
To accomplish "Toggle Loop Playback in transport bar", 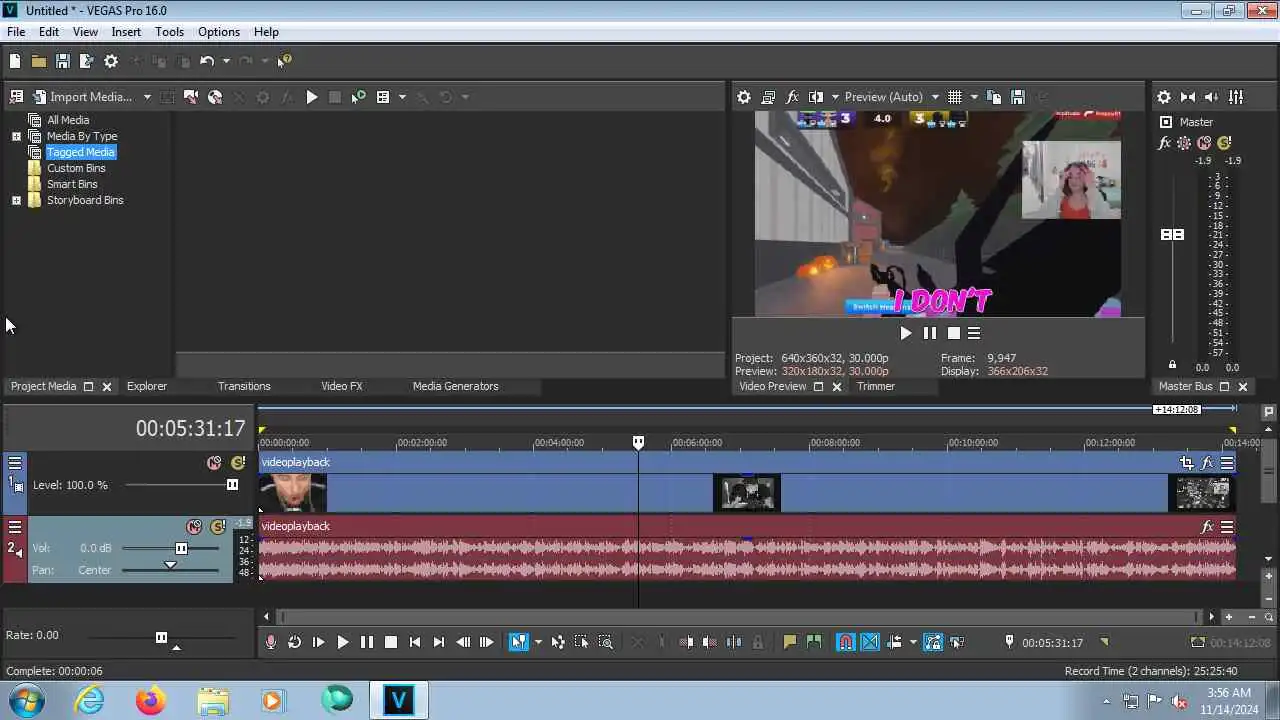I will (x=294, y=643).
